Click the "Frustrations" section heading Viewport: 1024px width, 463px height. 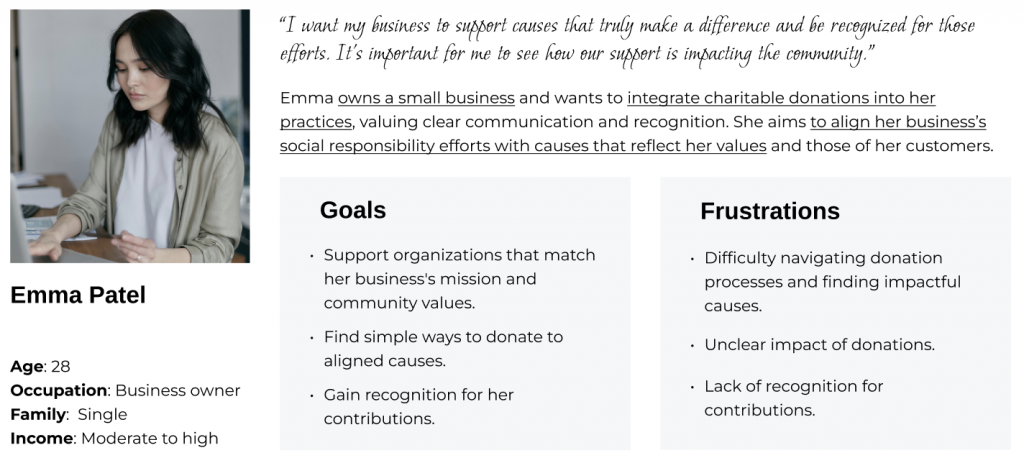point(769,211)
